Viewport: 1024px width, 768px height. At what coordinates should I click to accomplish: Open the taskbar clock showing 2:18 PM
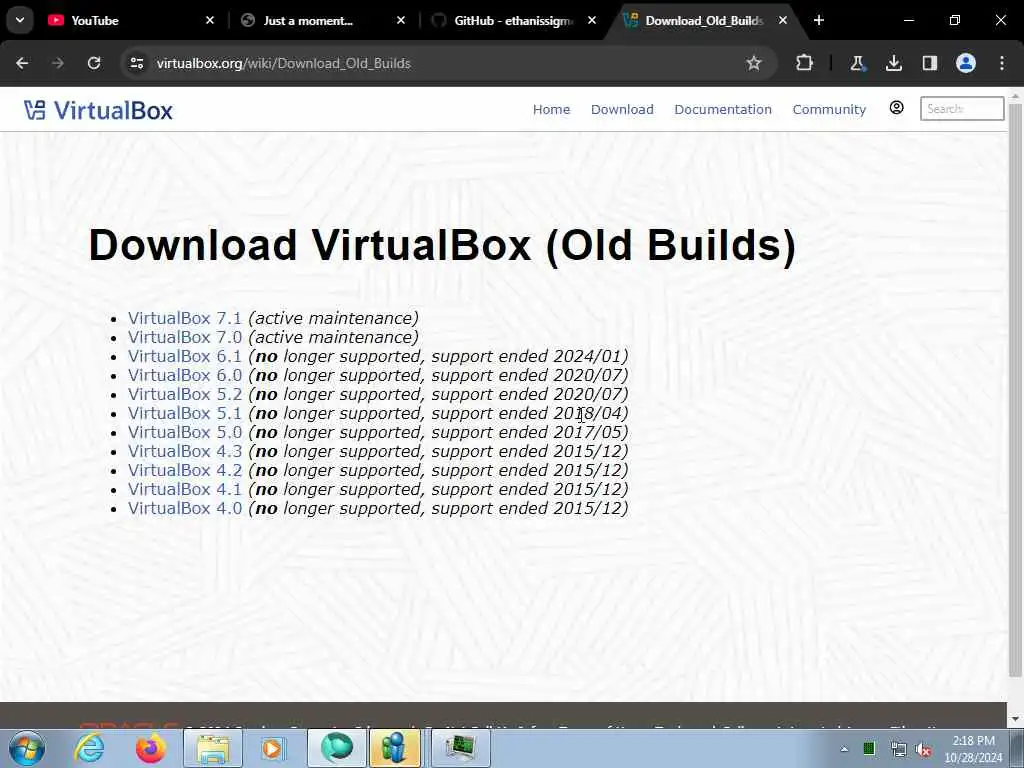[973, 749]
